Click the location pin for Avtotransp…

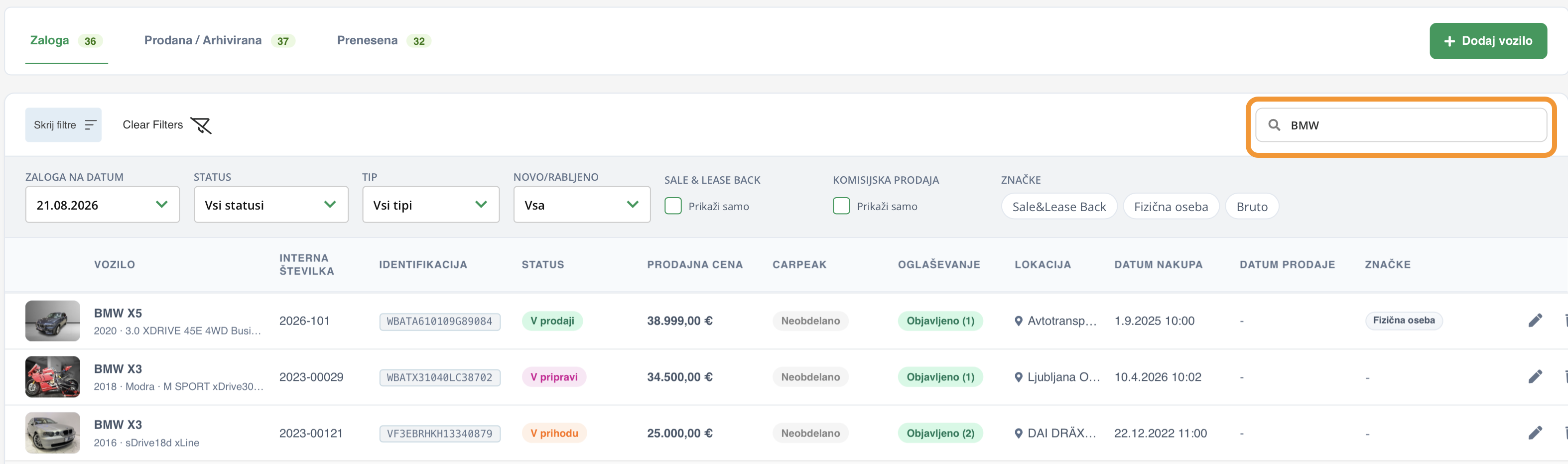pos(1018,321)
